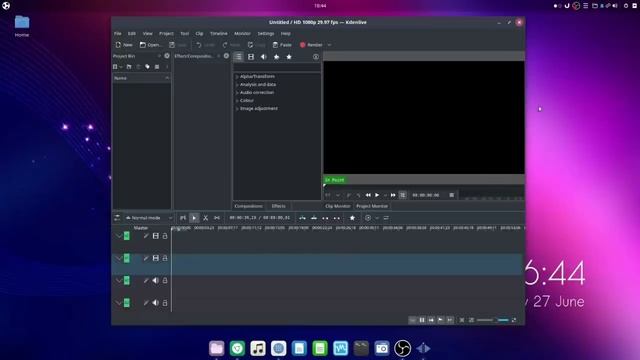
Task: Select the Razor tool
Action: point(206,218)
